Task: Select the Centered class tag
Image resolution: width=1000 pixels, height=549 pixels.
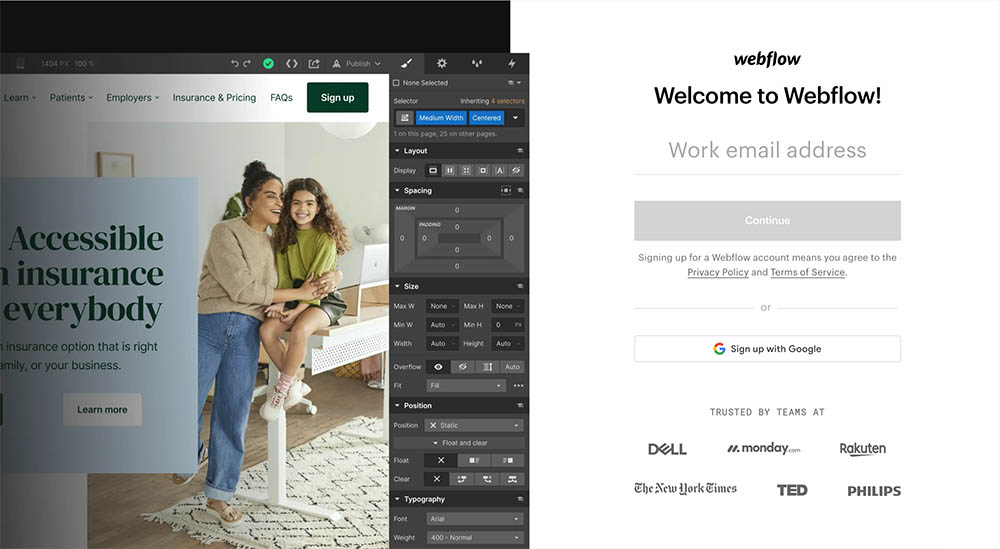Action: [487, 118]
